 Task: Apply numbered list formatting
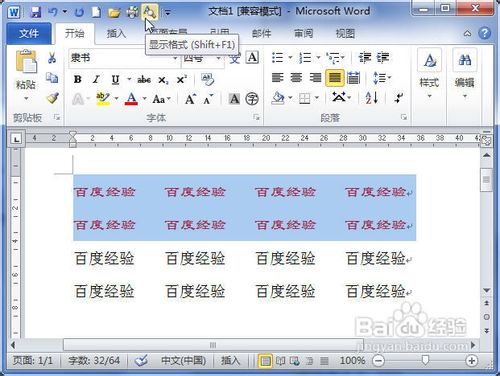point(305,58)
